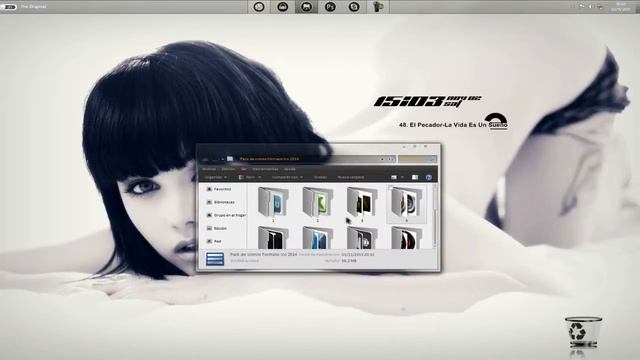Open the Archivo menu
The image size is (640, 360).
[x=209, y=169]
